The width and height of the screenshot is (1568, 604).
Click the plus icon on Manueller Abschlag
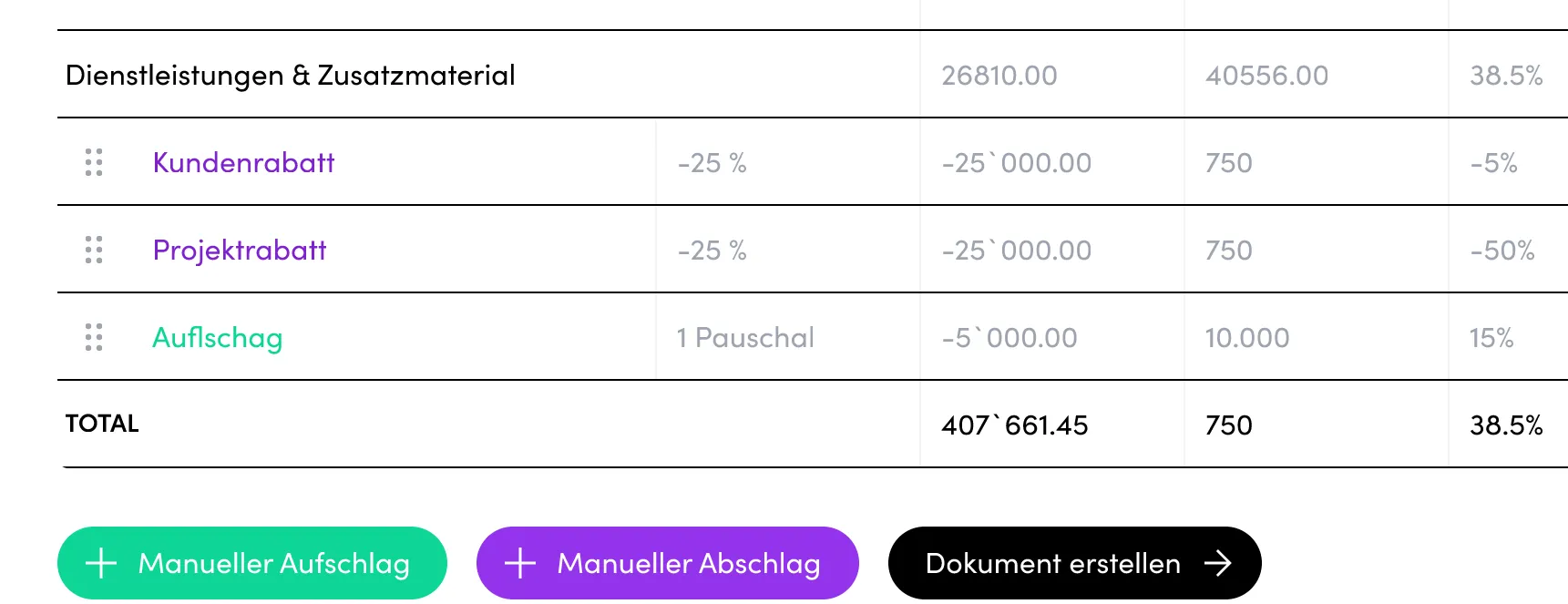click(x=519, y=562)
